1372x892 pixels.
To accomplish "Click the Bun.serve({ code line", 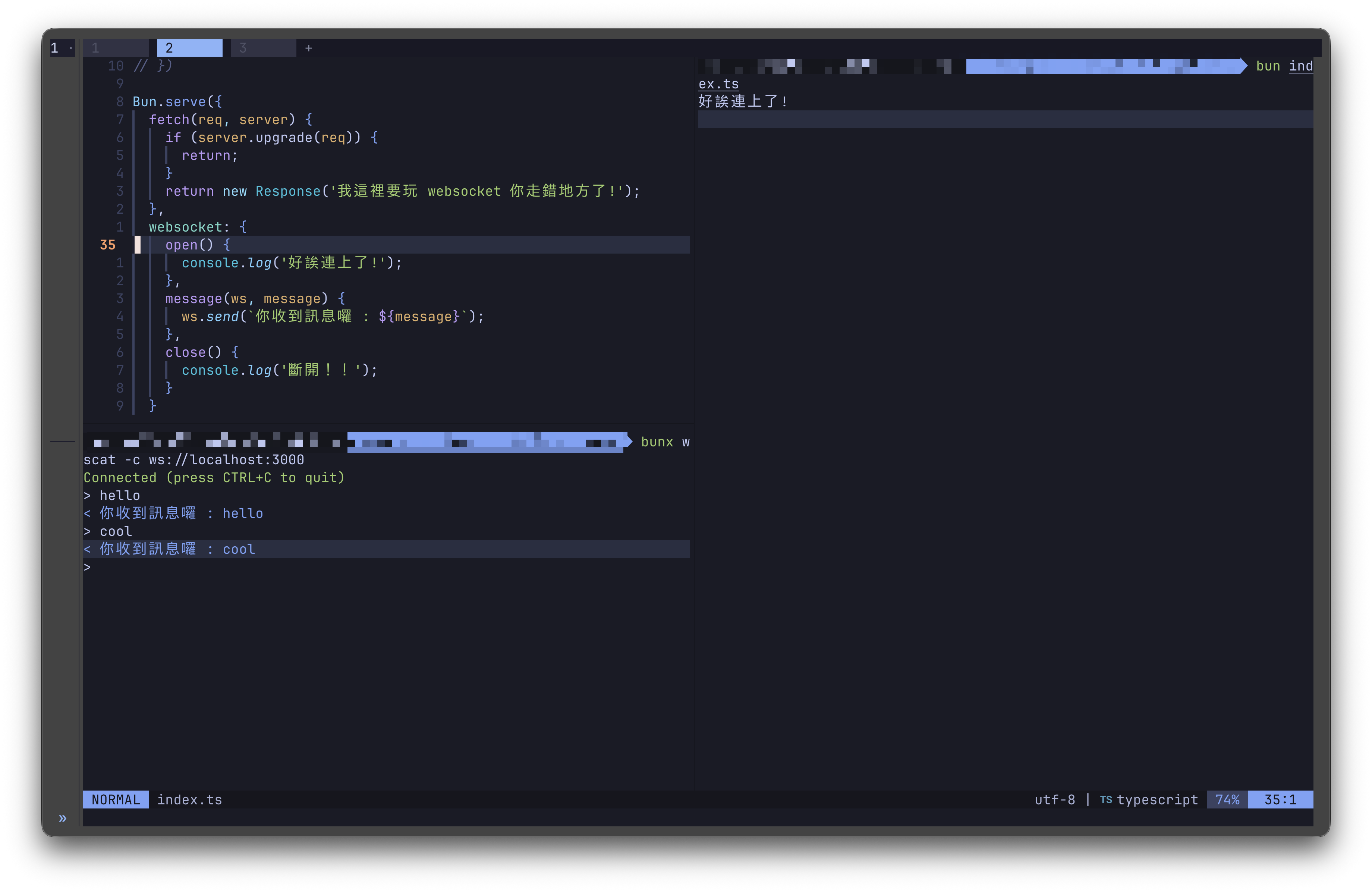I will pos(177,101).
